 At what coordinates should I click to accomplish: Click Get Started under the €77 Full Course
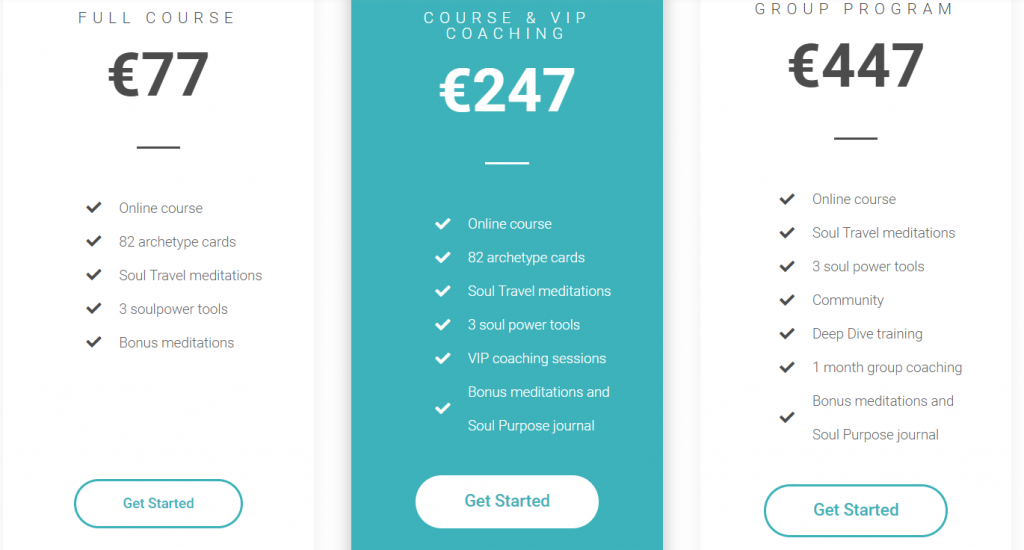(x=158, y=504)
